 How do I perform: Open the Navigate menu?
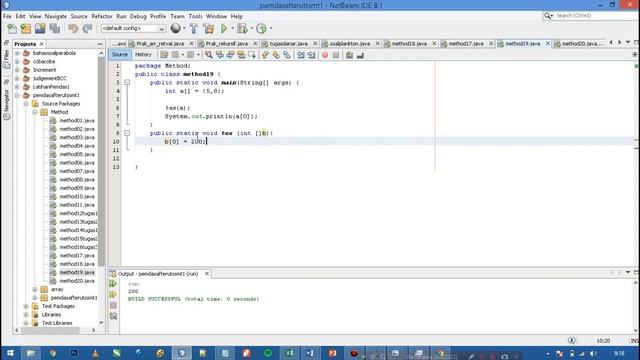(x=56, y=16)
